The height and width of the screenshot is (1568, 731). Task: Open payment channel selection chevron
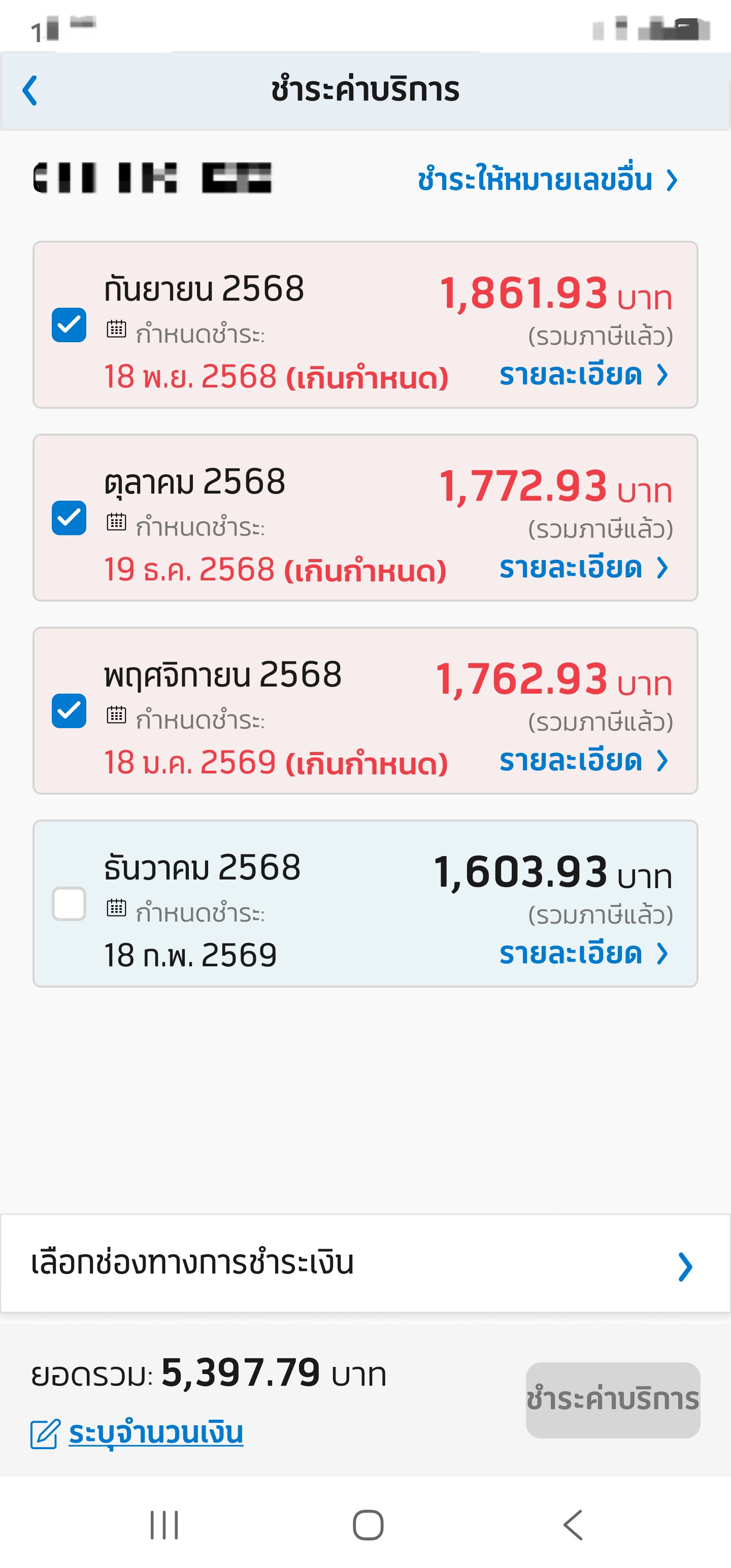click(x=685, y=1267)
